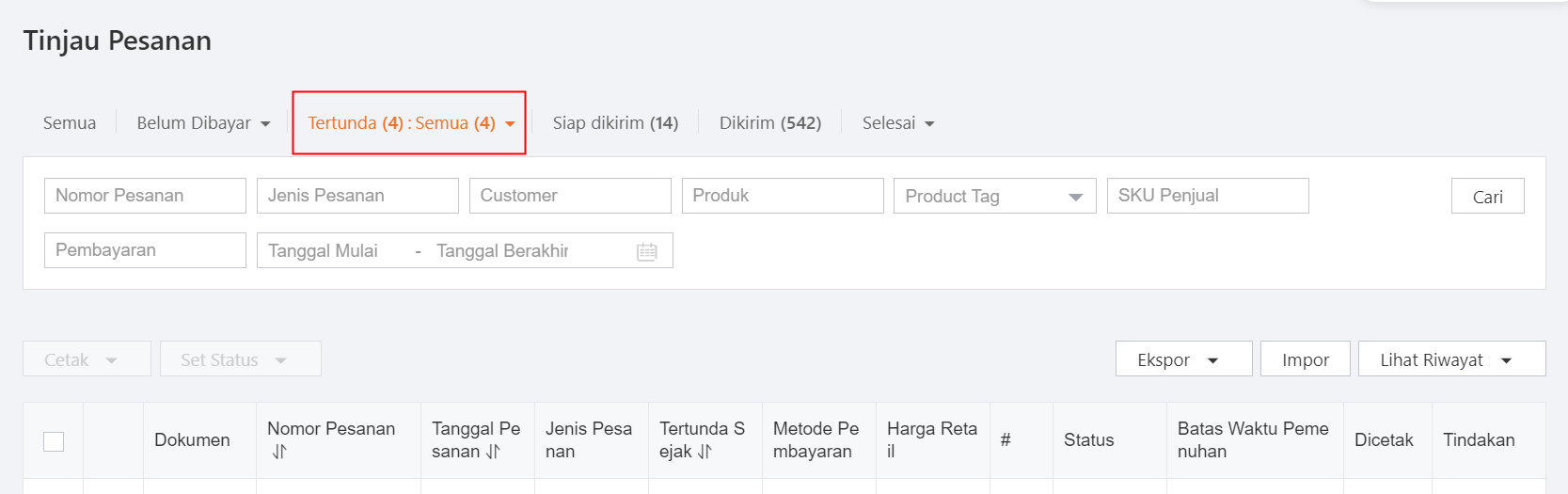
Task: Click into the Customer filter field
Action: pos(570,196)
